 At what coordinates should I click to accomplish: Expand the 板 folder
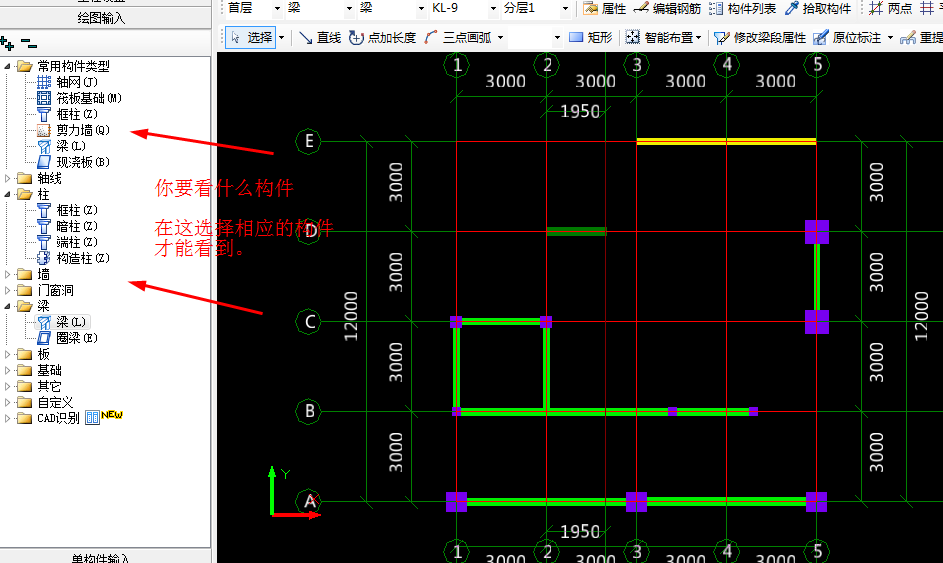[x=7, y=354]
